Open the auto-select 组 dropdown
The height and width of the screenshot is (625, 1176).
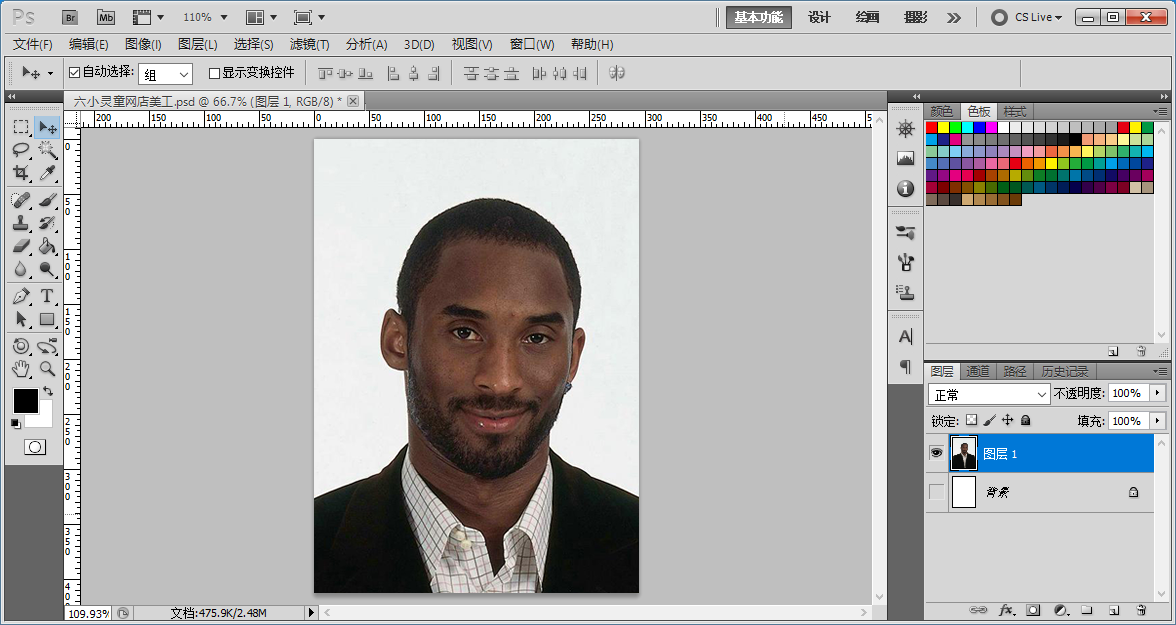pyautogui.click(x=165, y=74)
